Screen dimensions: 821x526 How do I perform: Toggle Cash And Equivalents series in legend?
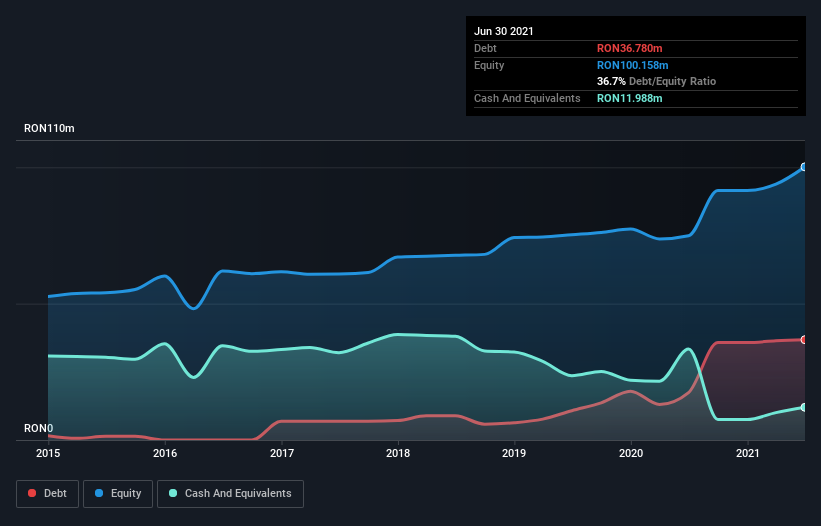230,494
